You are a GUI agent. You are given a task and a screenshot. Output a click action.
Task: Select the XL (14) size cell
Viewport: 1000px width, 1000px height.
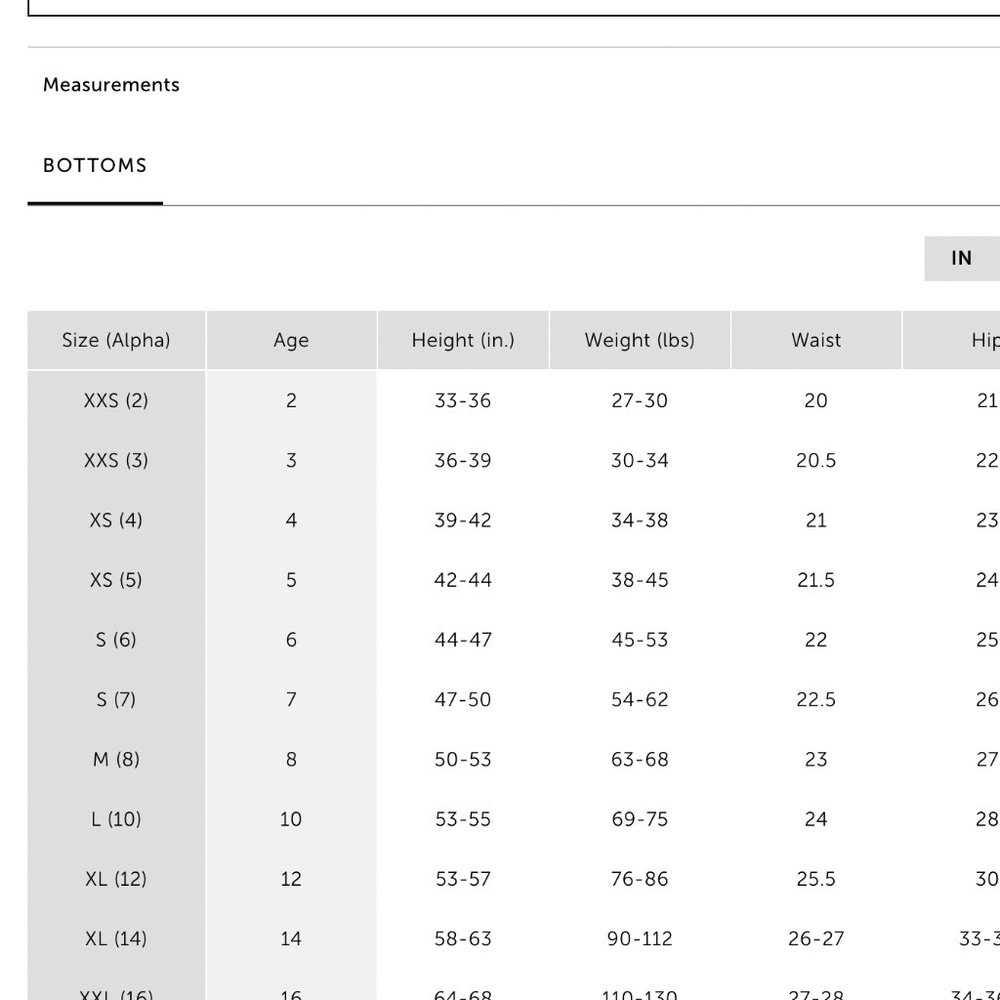tap(117, 939)
